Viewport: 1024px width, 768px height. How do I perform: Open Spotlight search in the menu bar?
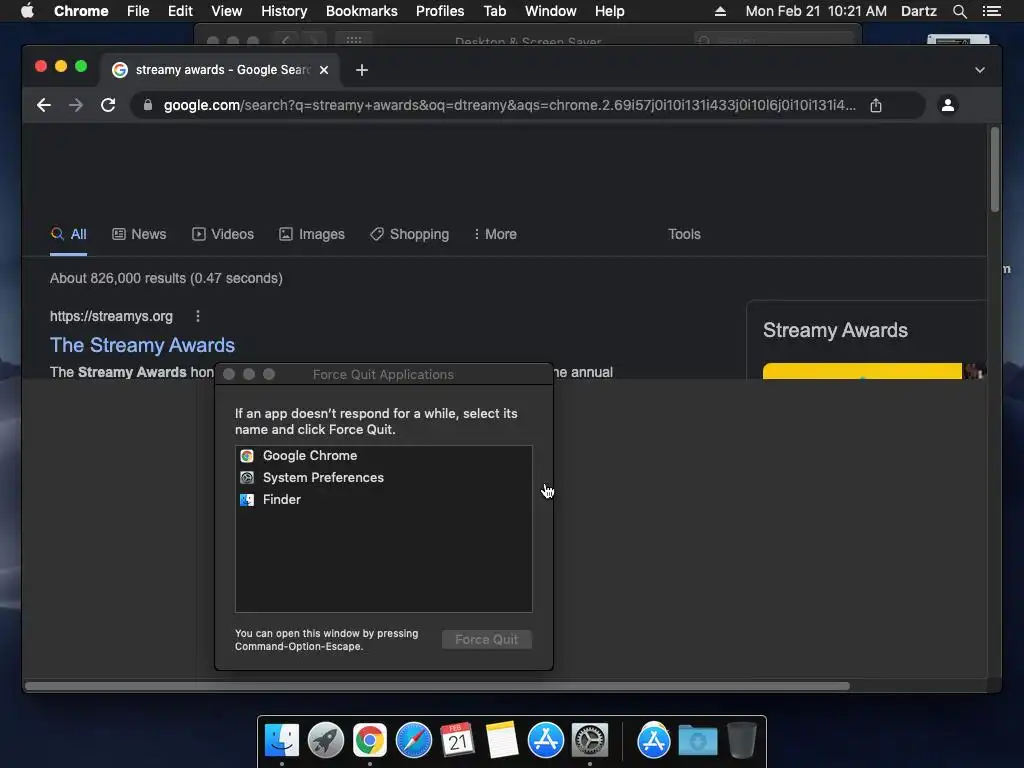coord(959,11)
